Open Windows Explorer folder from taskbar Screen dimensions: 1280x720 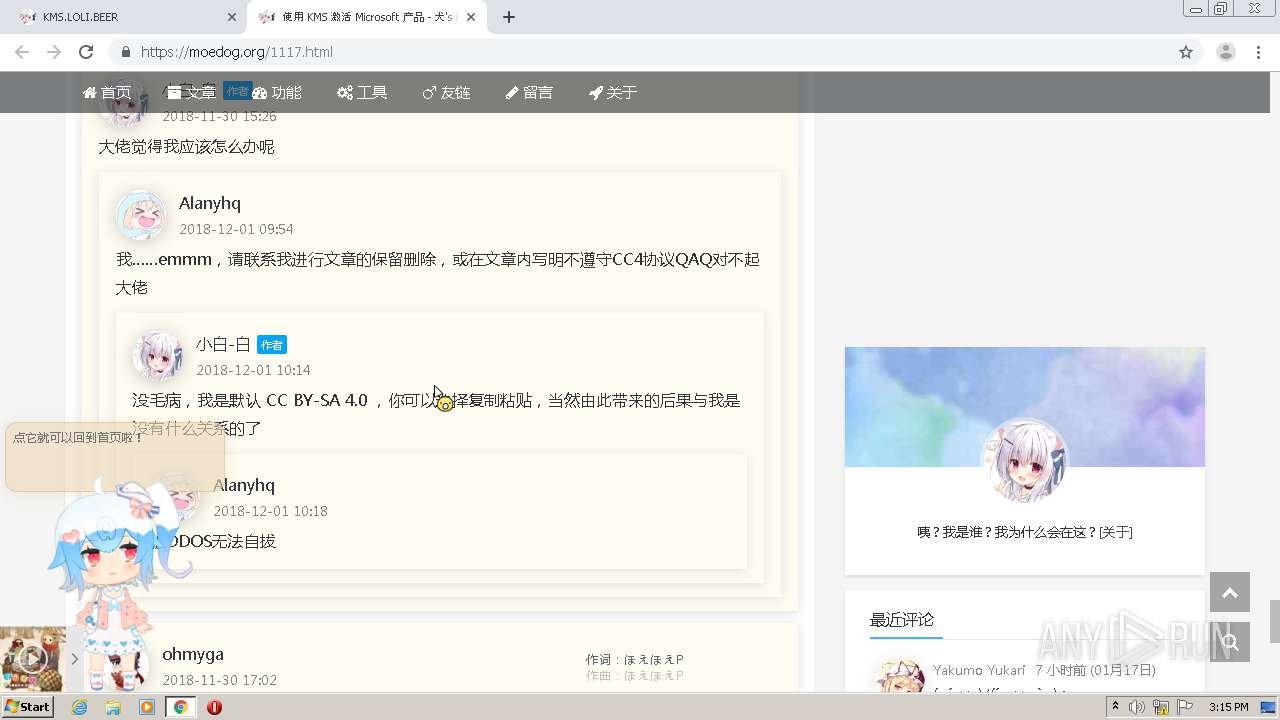tap(113, 707)
